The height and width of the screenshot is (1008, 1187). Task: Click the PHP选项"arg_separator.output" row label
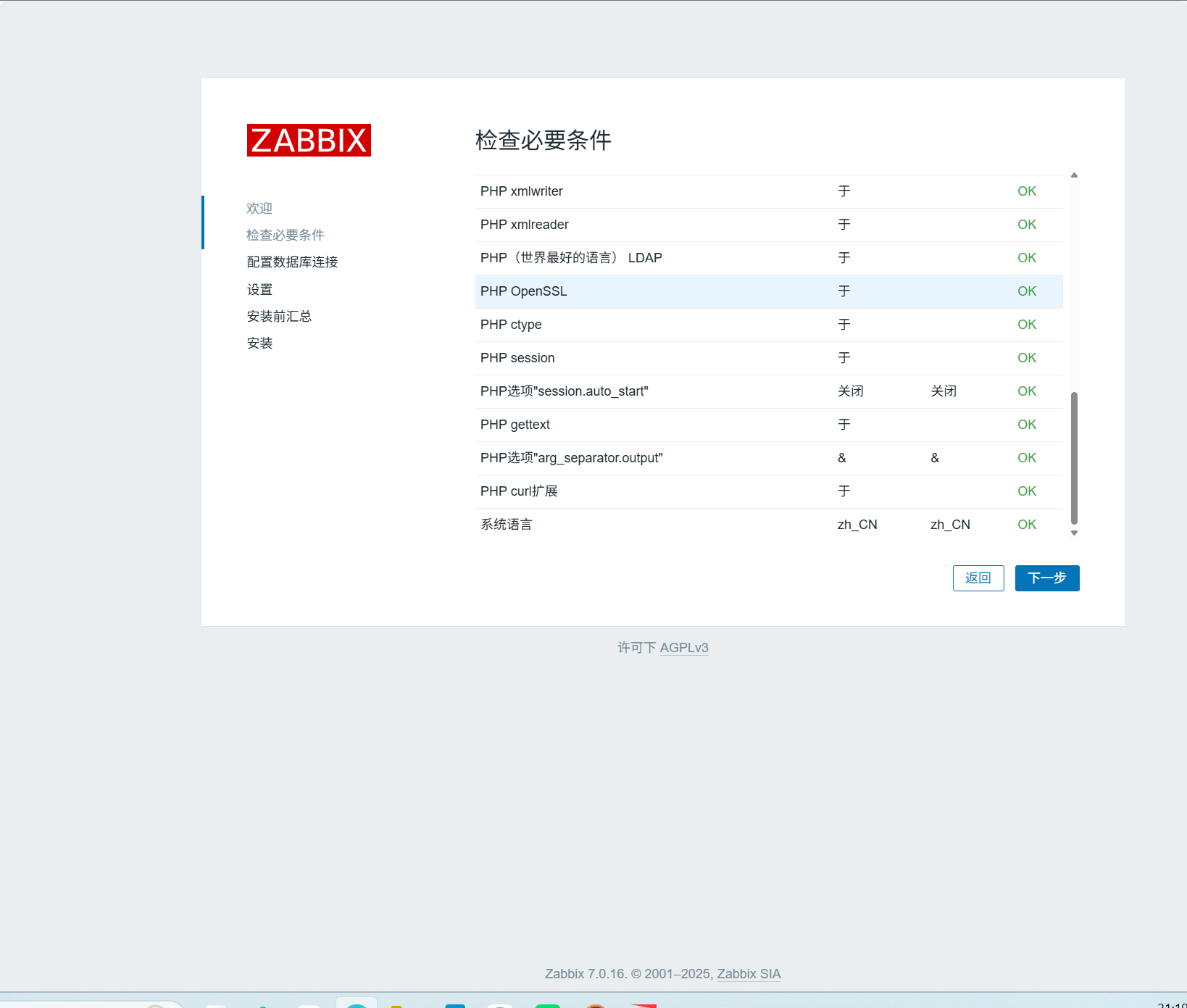(572, 458)
